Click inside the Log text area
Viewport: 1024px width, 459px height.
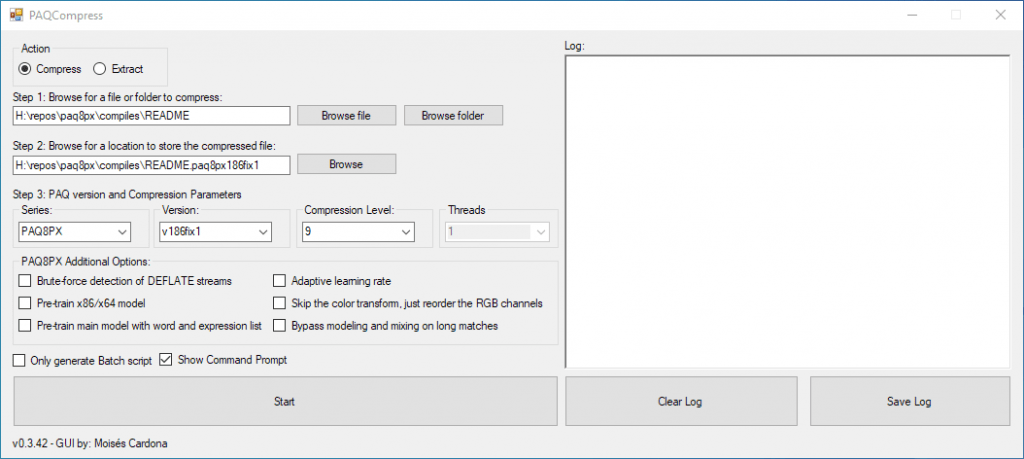788,212
